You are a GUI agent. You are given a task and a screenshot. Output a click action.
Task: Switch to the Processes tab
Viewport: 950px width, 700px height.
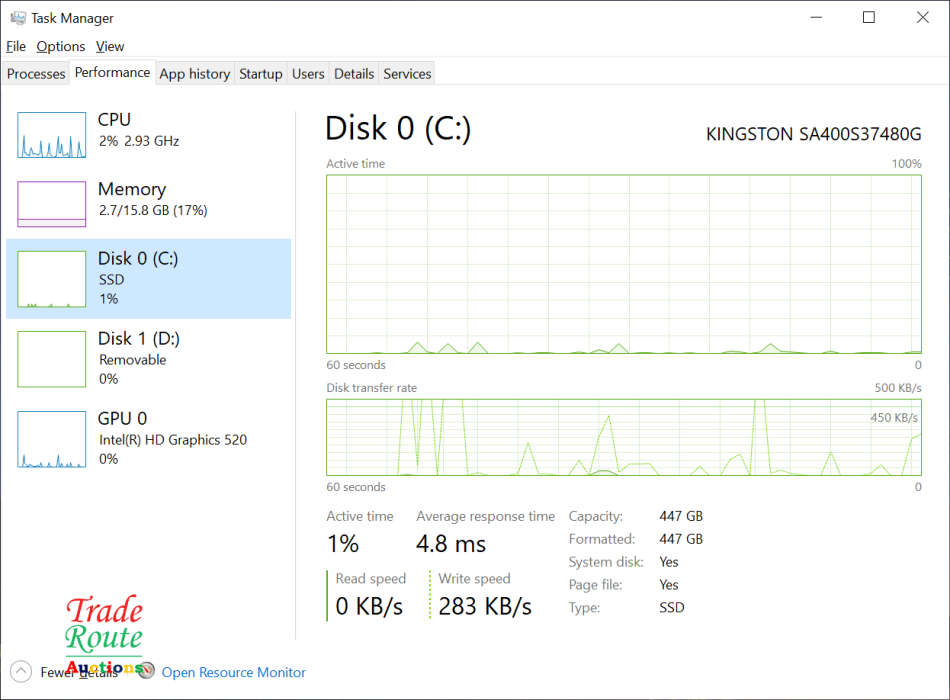click(x=36, y=74)
